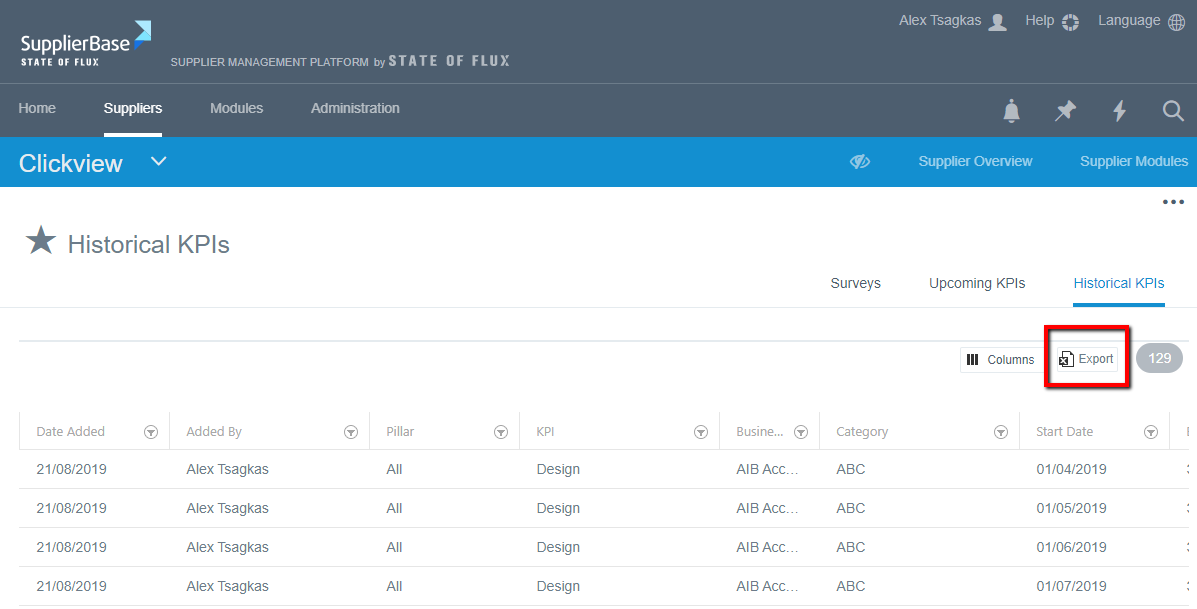Click the pin icon in navbar
1197x609 pixels.
[x=1066, y=111]
